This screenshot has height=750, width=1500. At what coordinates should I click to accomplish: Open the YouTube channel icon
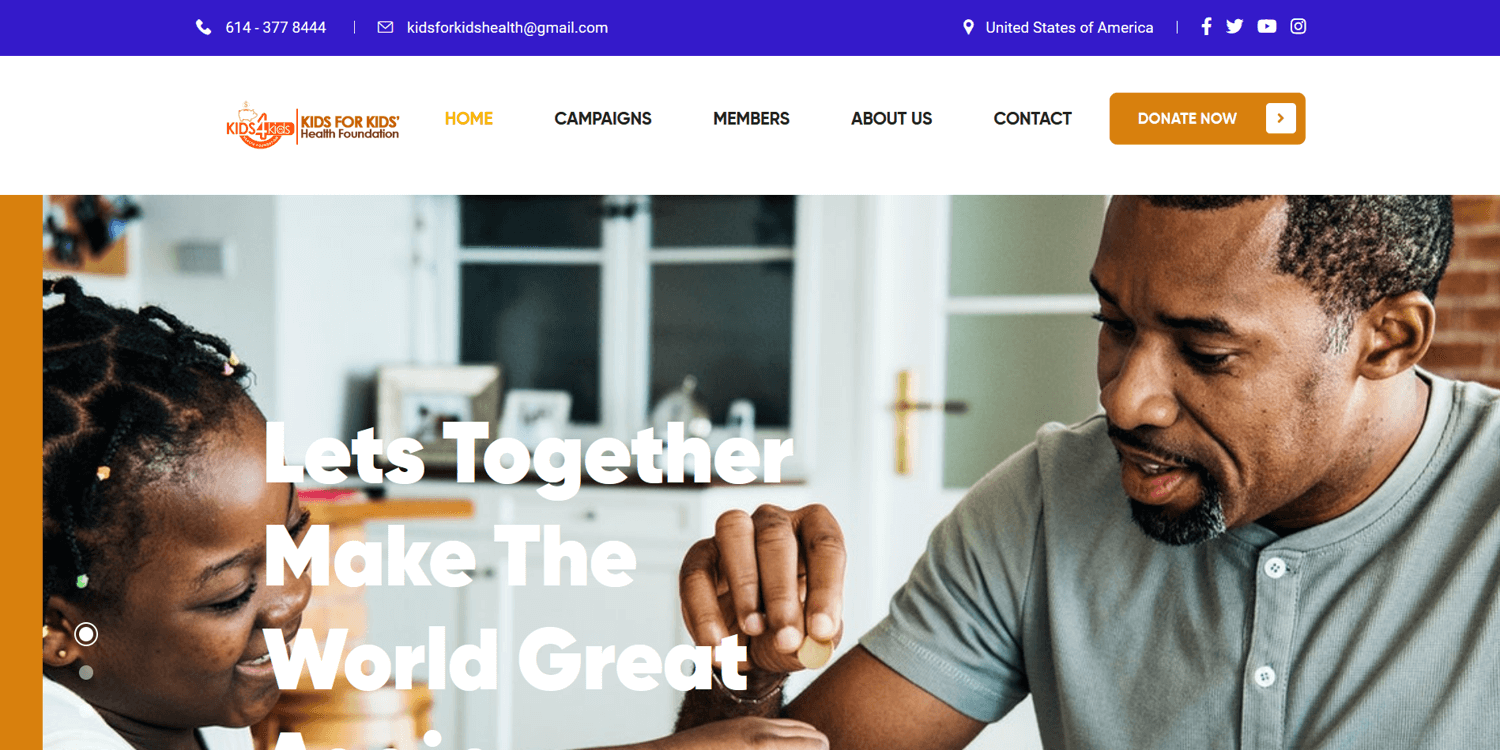tap(1267, 27)
